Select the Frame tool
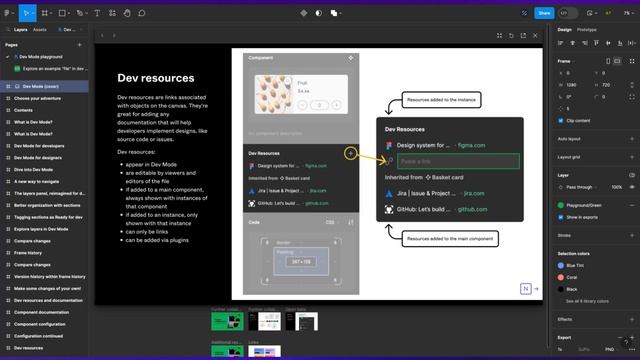Viewport: 640px width, 360px height. pyautogui.click(x=44, y=13)
